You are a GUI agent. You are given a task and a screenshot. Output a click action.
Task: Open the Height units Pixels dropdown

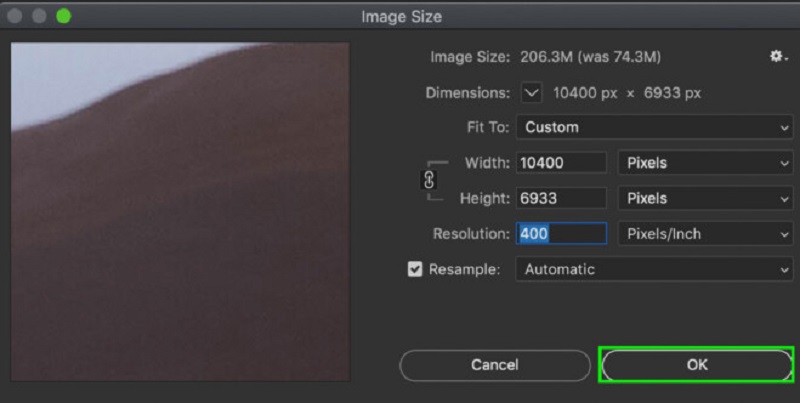(x=705, y=198)
